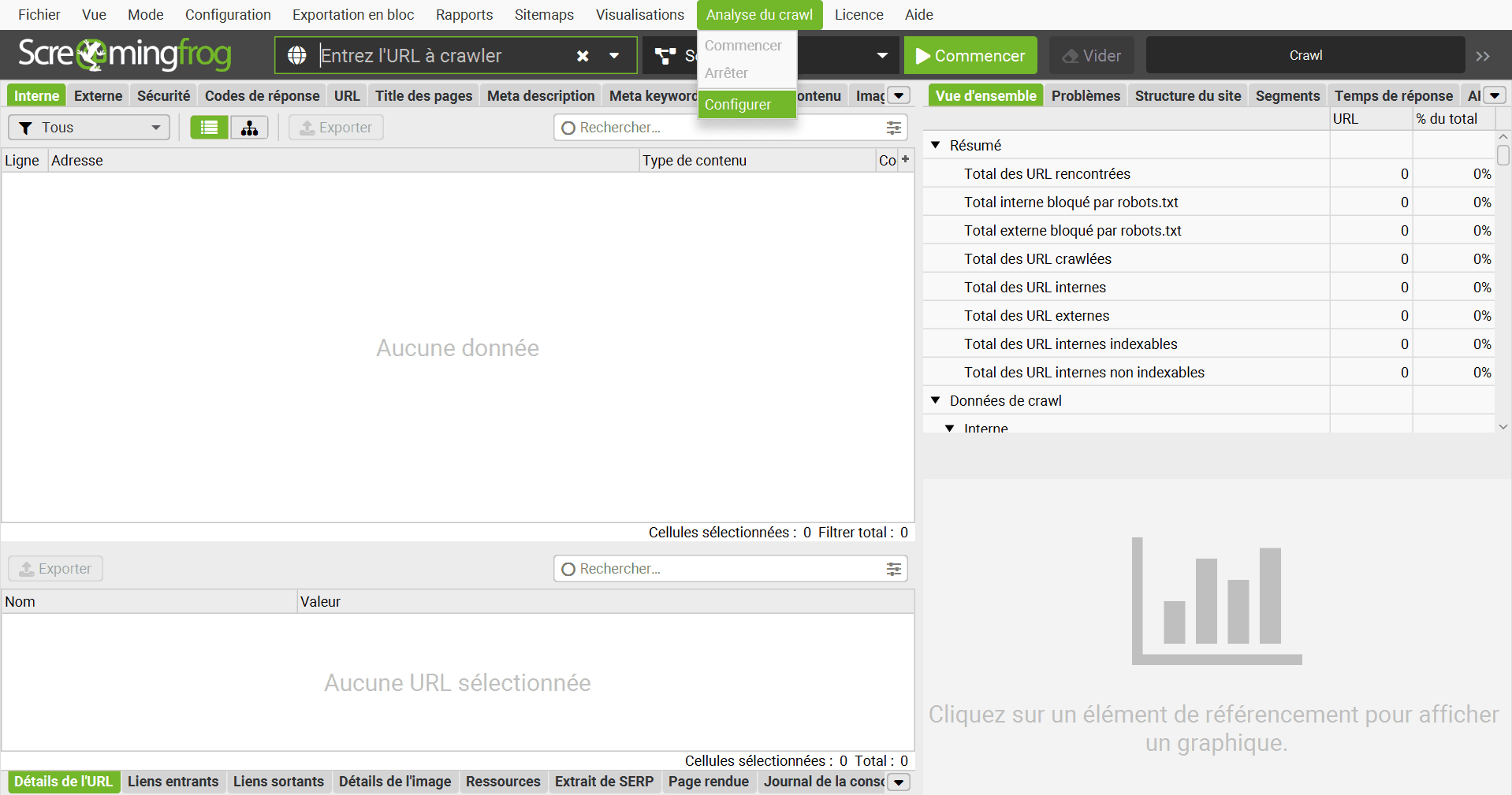This screenshot has width=1512, height=795.
Task: Click the Vider button
Action: 1091,56
